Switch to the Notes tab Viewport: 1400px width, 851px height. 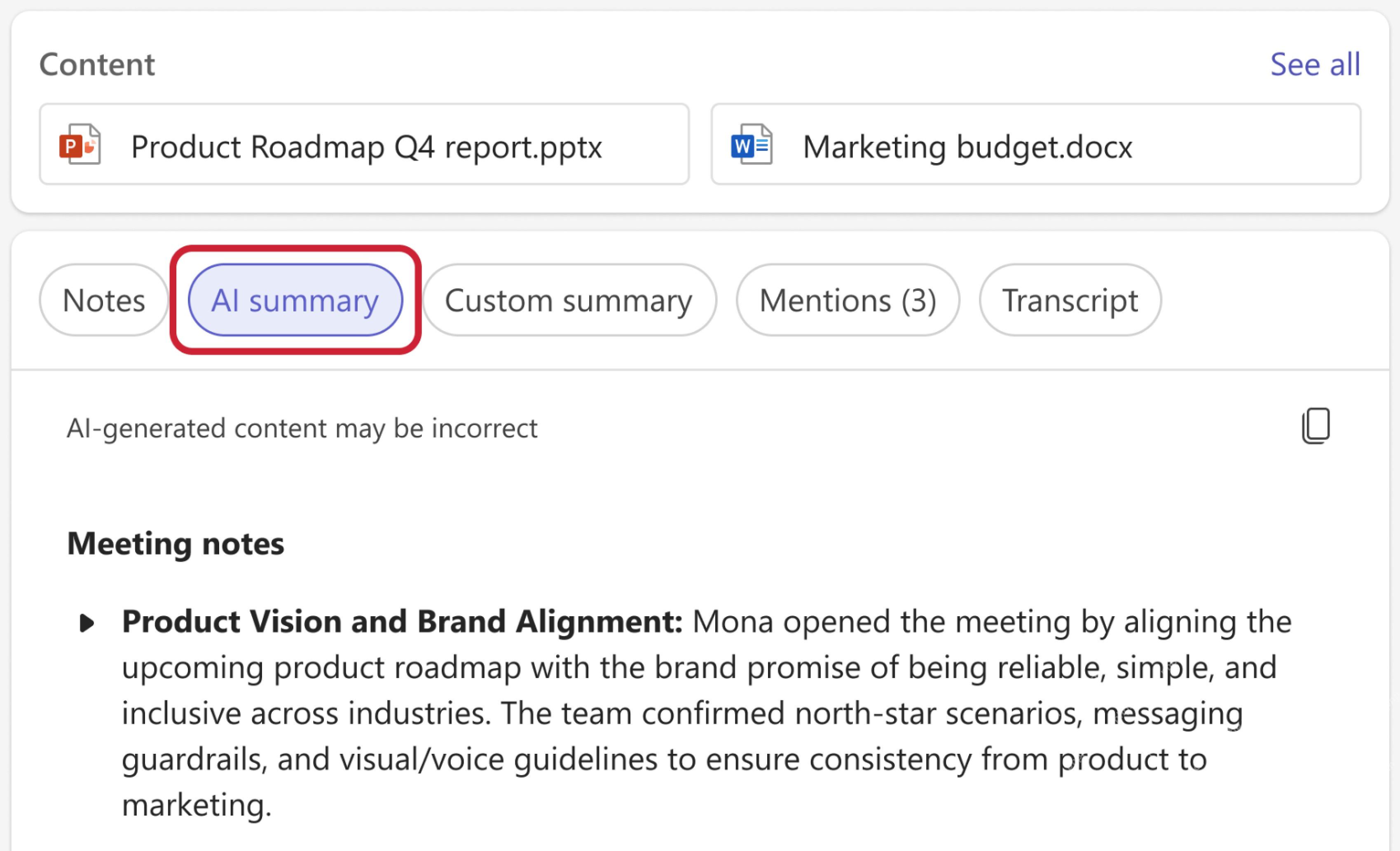104,300
